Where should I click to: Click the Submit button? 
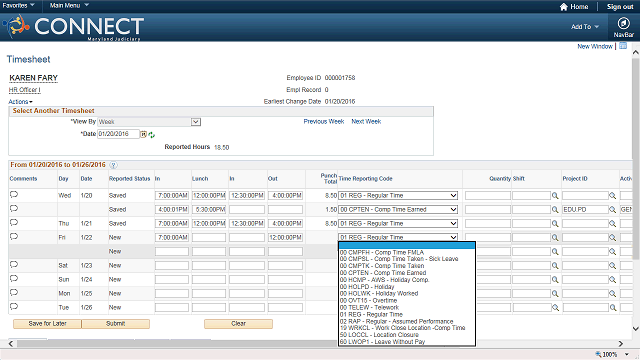pyautogui.click(x=116, y=324)
